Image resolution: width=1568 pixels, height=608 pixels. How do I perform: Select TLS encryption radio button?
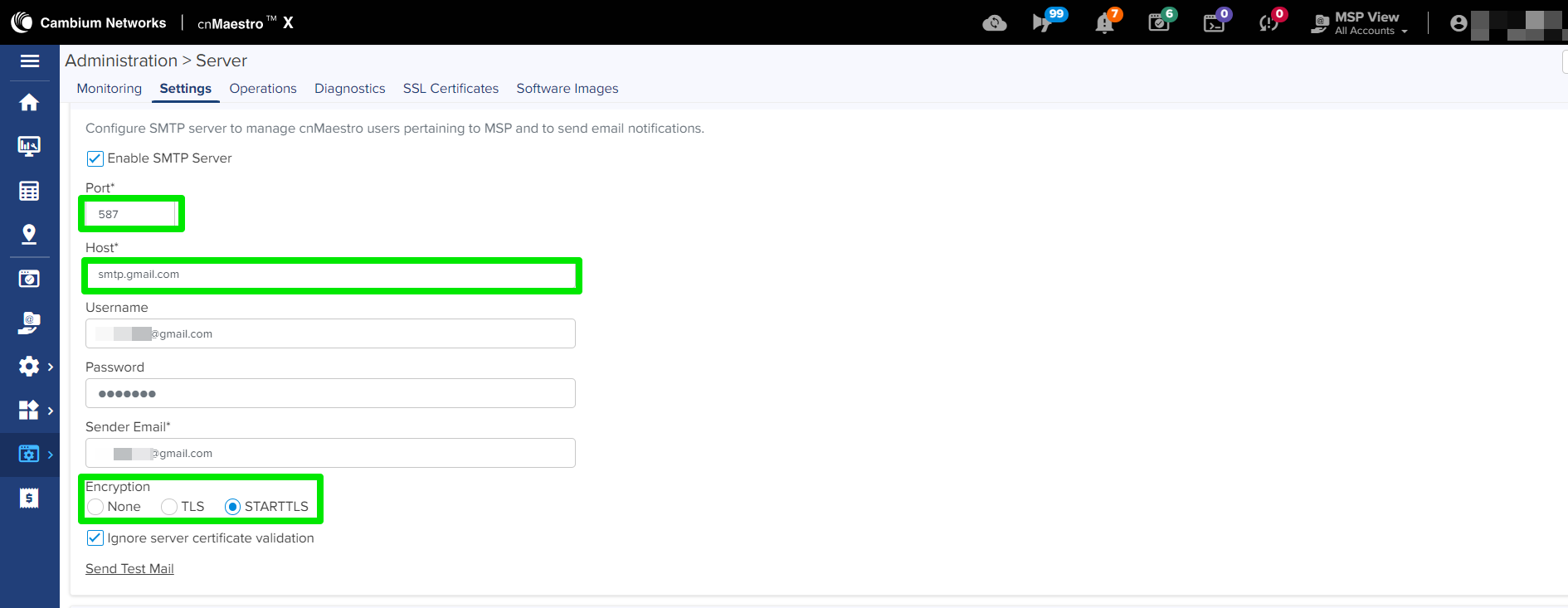coord(169,507)
